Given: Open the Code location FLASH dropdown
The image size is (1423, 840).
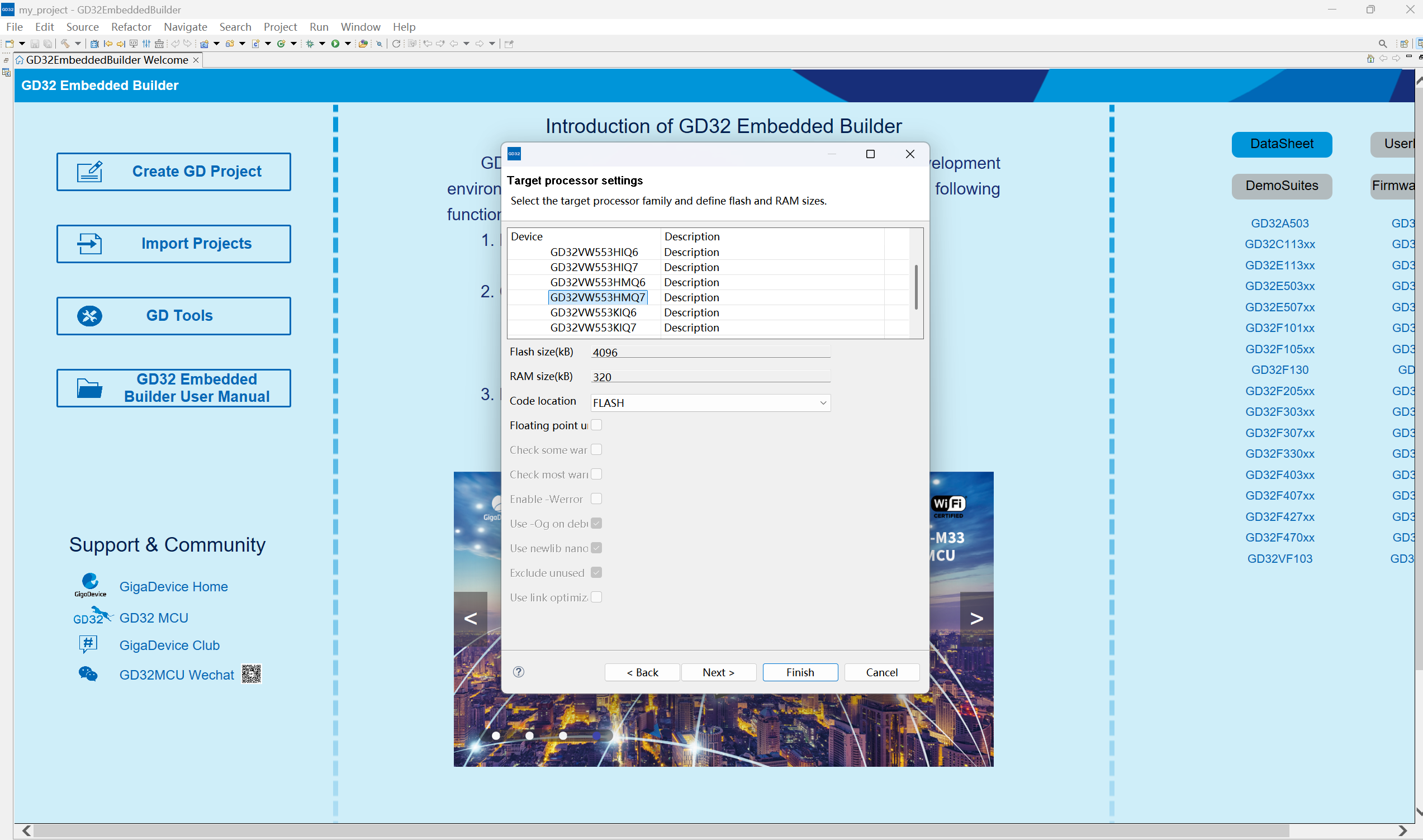Looking at the screenshot, I should pyautogui.click(x=710, y=403).
